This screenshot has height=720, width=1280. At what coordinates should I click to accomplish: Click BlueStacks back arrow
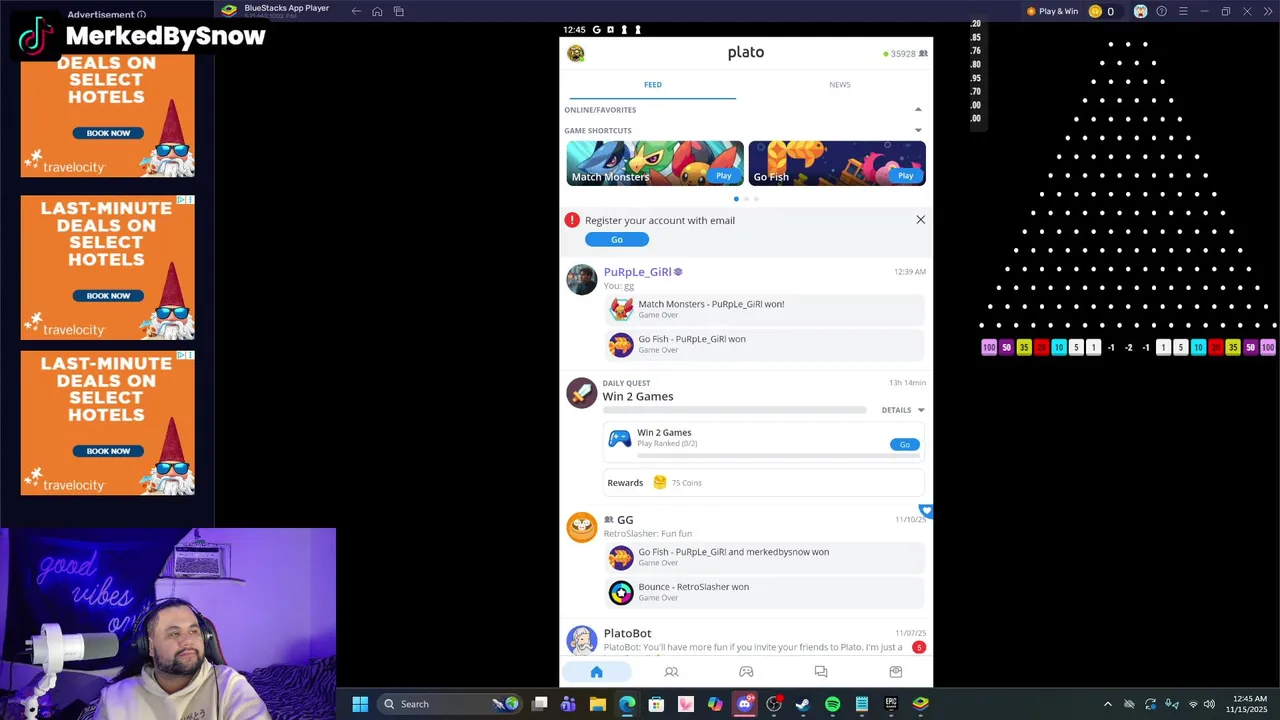click(356, 11)
